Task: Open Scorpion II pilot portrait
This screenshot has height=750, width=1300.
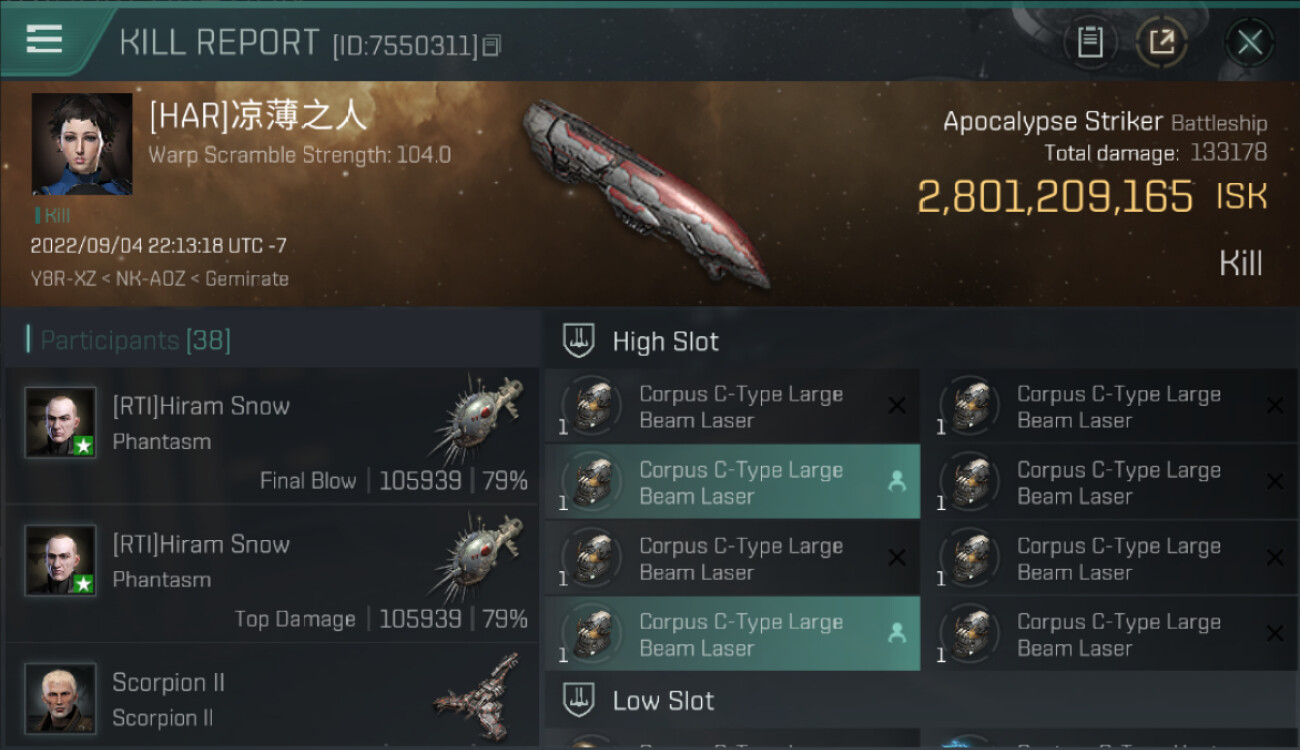Action: point(61,698)
